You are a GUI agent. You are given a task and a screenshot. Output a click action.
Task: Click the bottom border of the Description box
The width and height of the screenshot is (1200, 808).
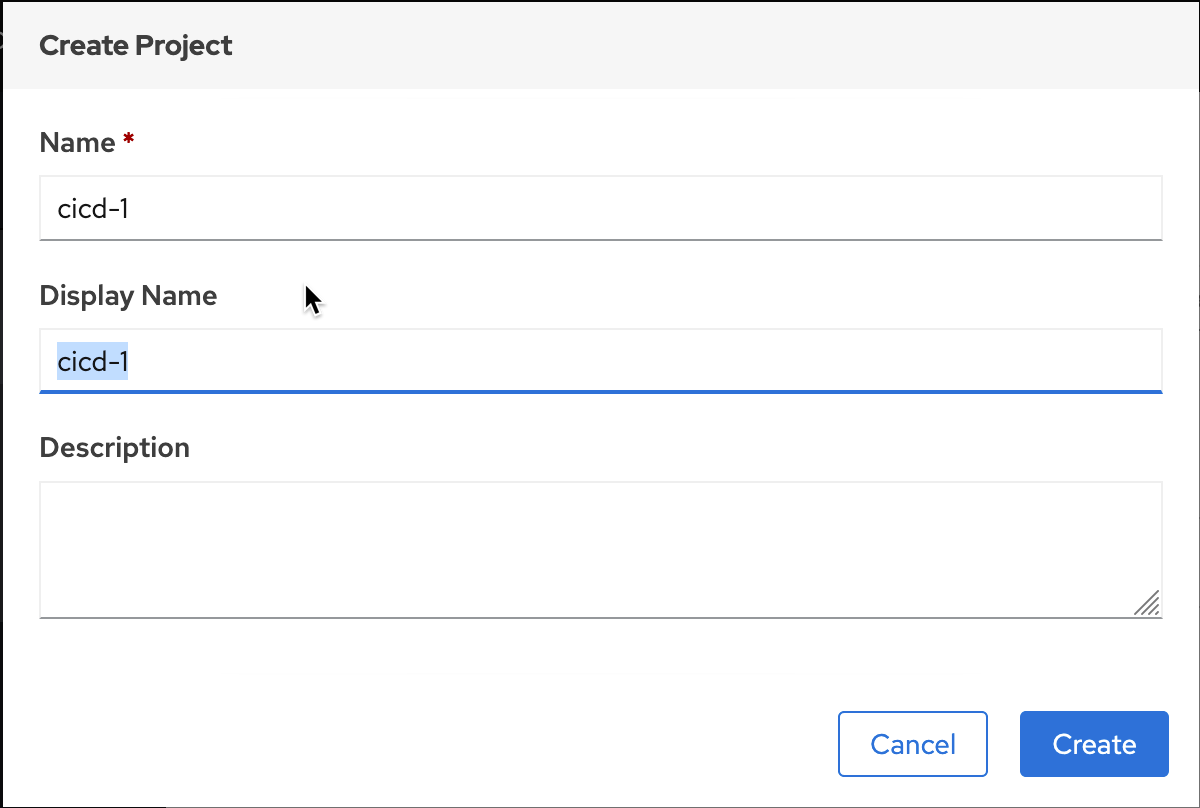(x=601, y=618)
